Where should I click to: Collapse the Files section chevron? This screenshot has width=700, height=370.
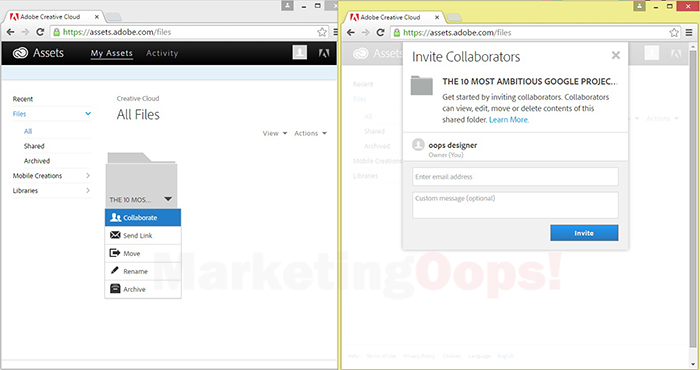pos(88,114)
